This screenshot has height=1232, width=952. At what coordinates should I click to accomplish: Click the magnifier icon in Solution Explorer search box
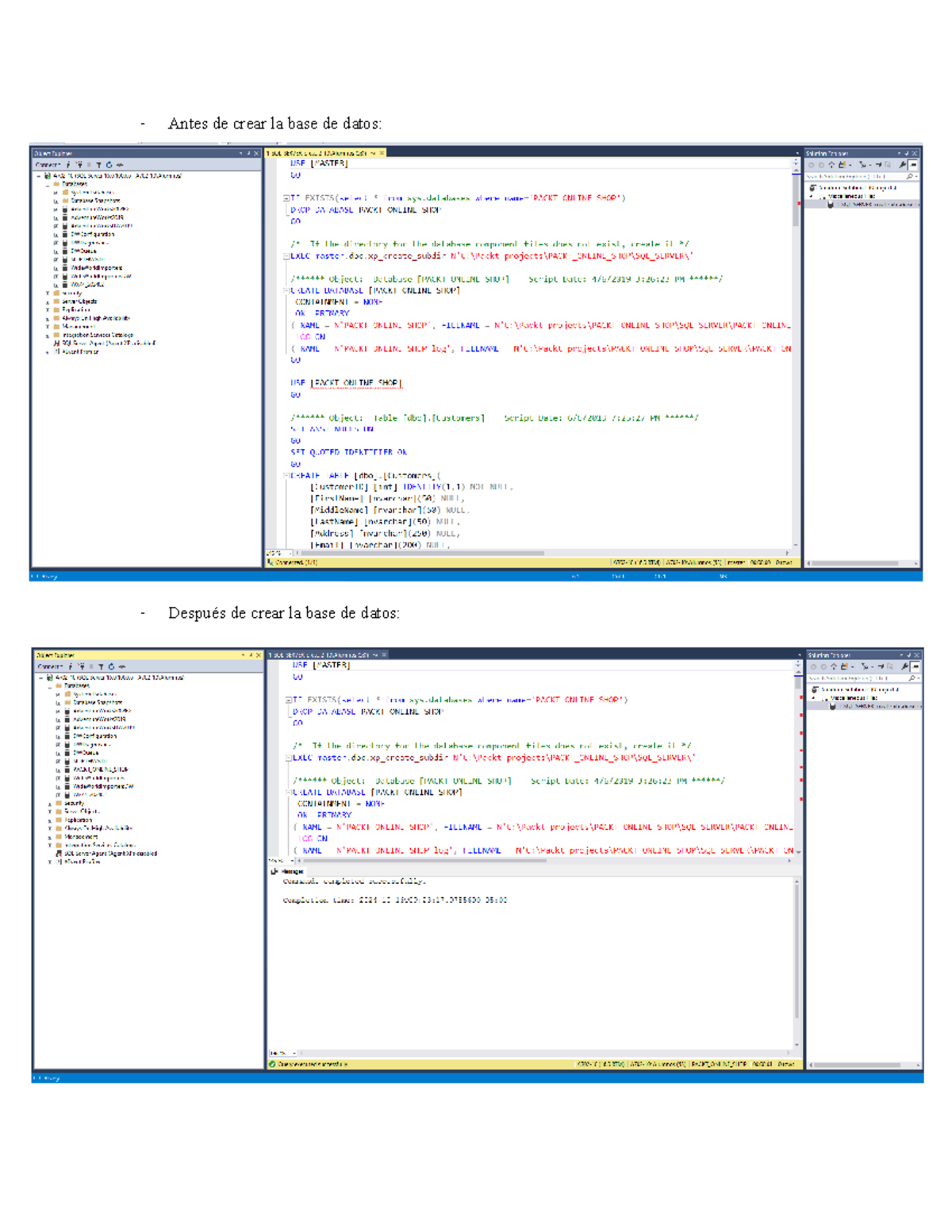tap(910, 176)
